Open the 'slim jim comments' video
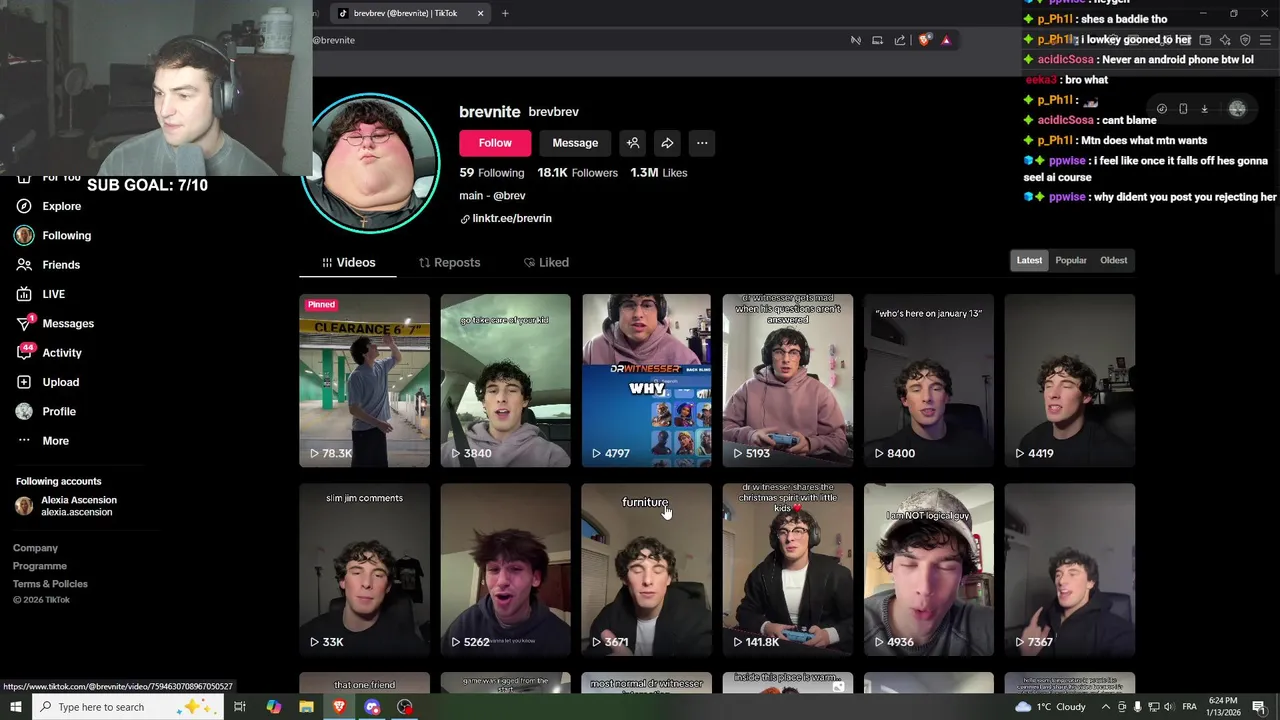The width and height of the screenshot is (1280, 720). [364, 570]
